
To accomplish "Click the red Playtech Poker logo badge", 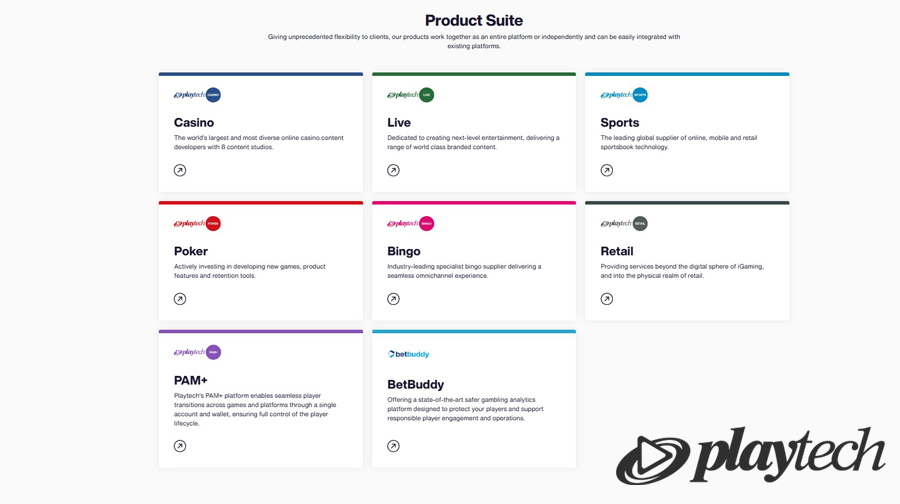I will pos(197,223).
